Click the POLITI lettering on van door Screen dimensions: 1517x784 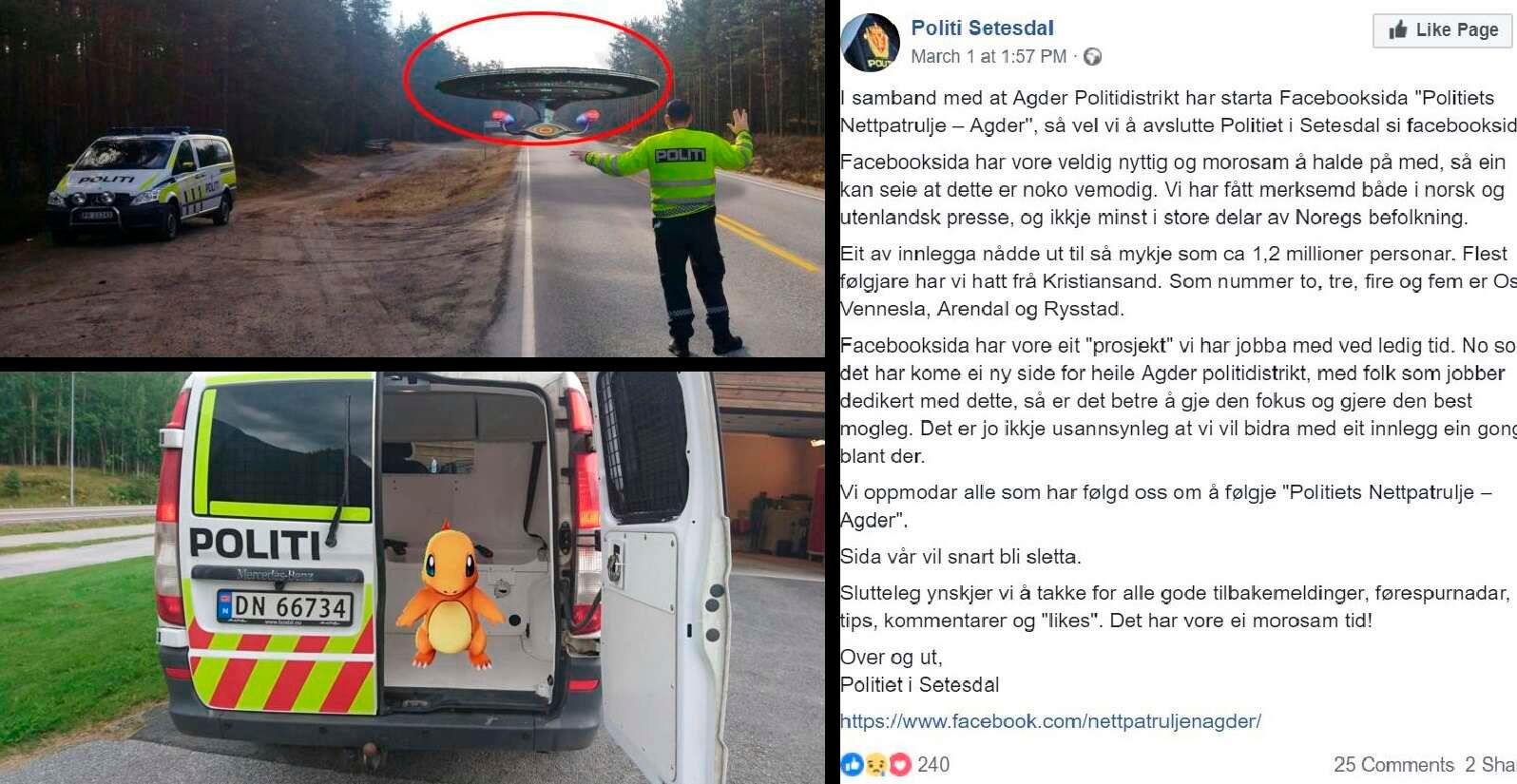click(x=255, y=545)
